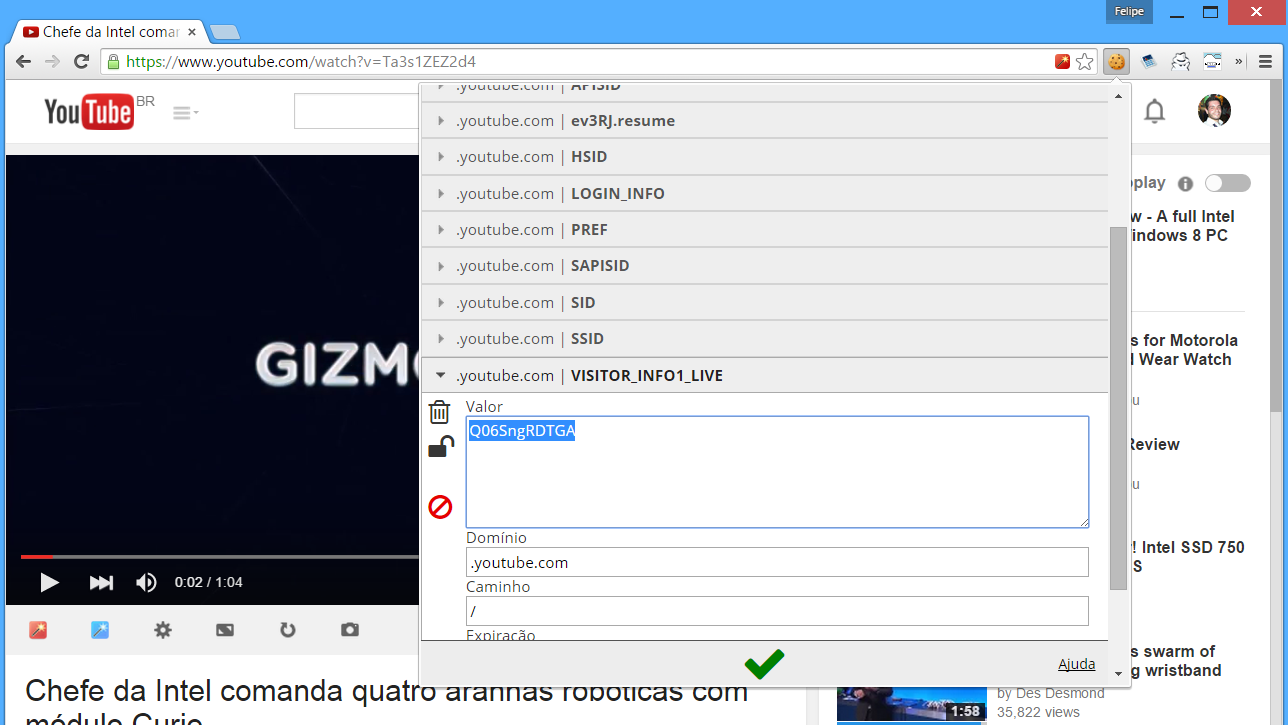Play the video
This screenshot has height=725, width=1288.
click(x=49, y=582)
